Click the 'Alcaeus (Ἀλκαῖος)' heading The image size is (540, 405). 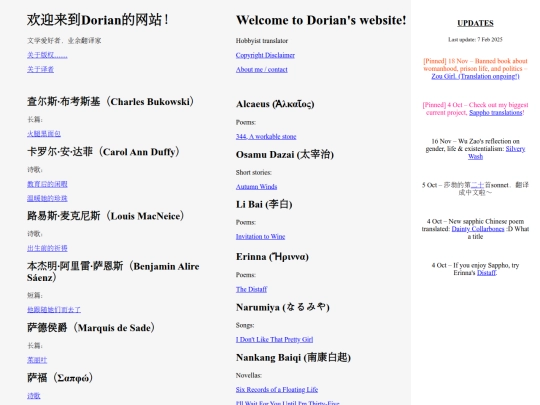(x=275, y=104)
